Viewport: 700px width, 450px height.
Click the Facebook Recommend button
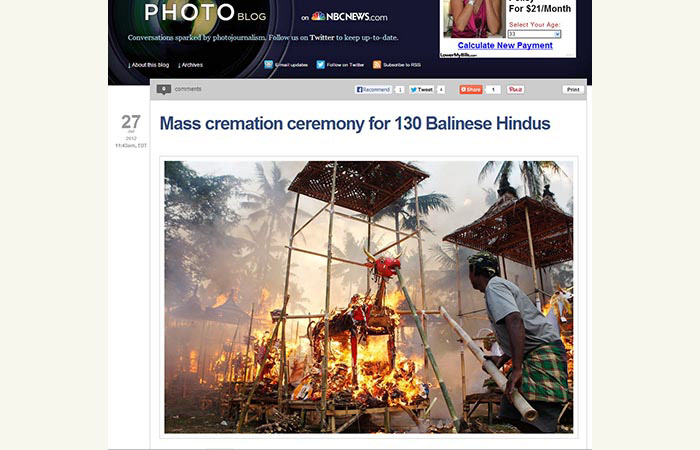pos(373,89)
